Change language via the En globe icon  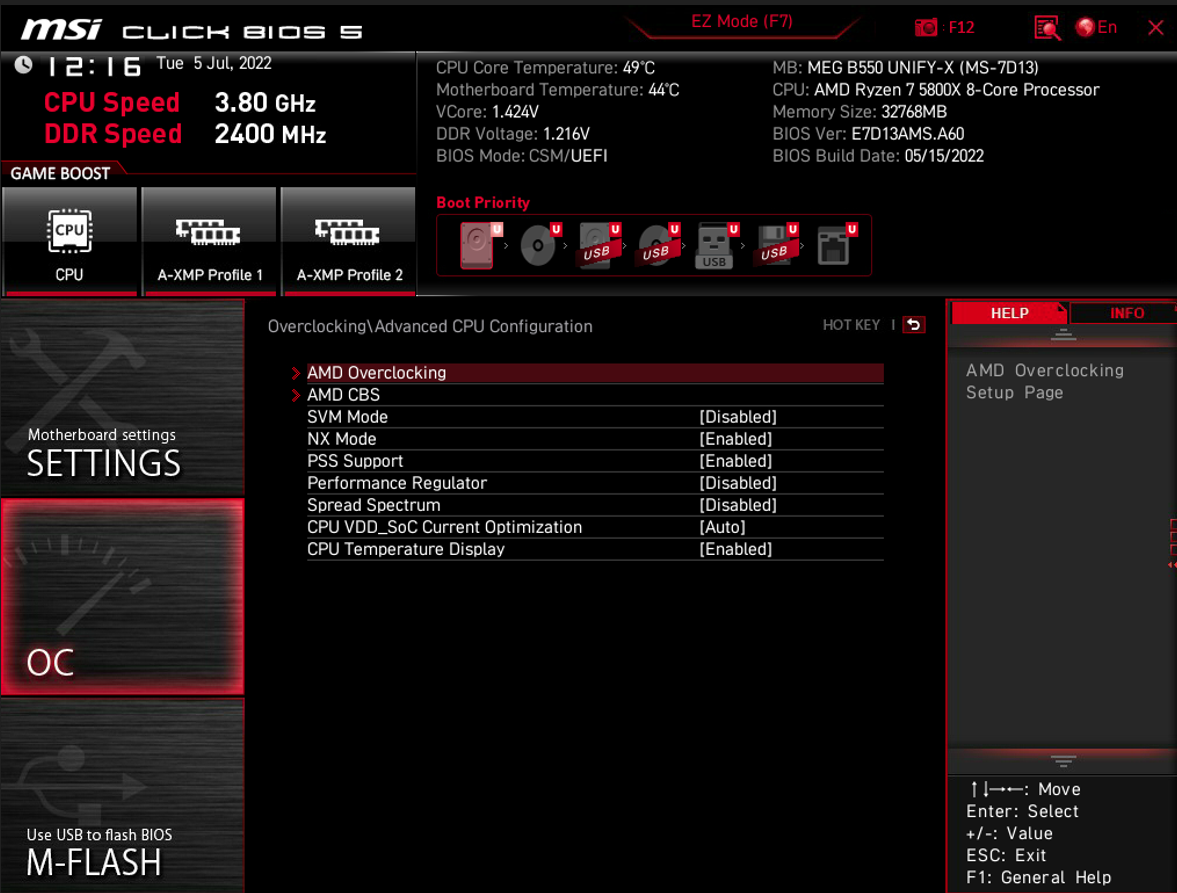click(x=1096, y=28)
